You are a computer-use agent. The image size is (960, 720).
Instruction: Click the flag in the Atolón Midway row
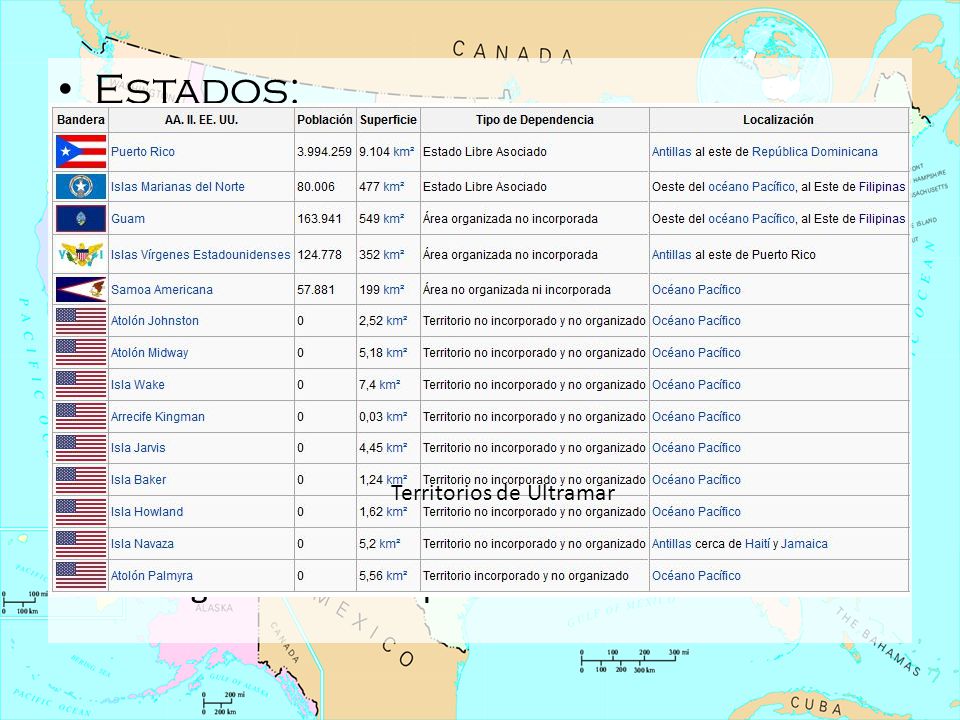(x=81, y=353)
